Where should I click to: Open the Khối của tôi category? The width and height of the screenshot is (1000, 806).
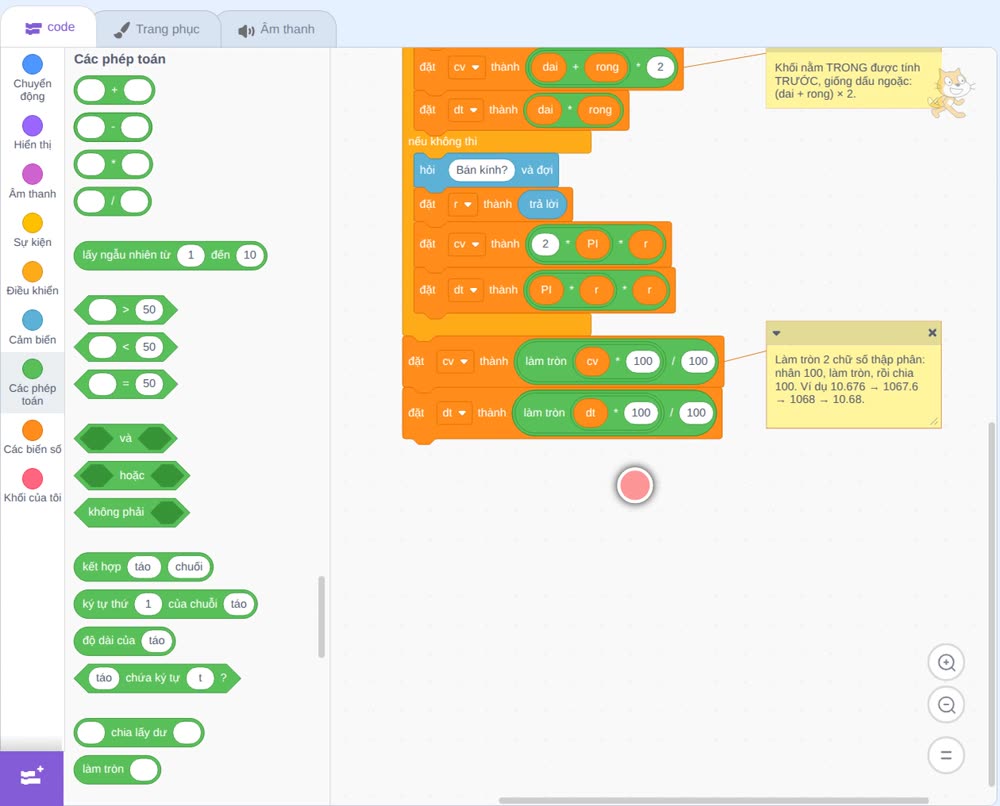tap(32, 486)
